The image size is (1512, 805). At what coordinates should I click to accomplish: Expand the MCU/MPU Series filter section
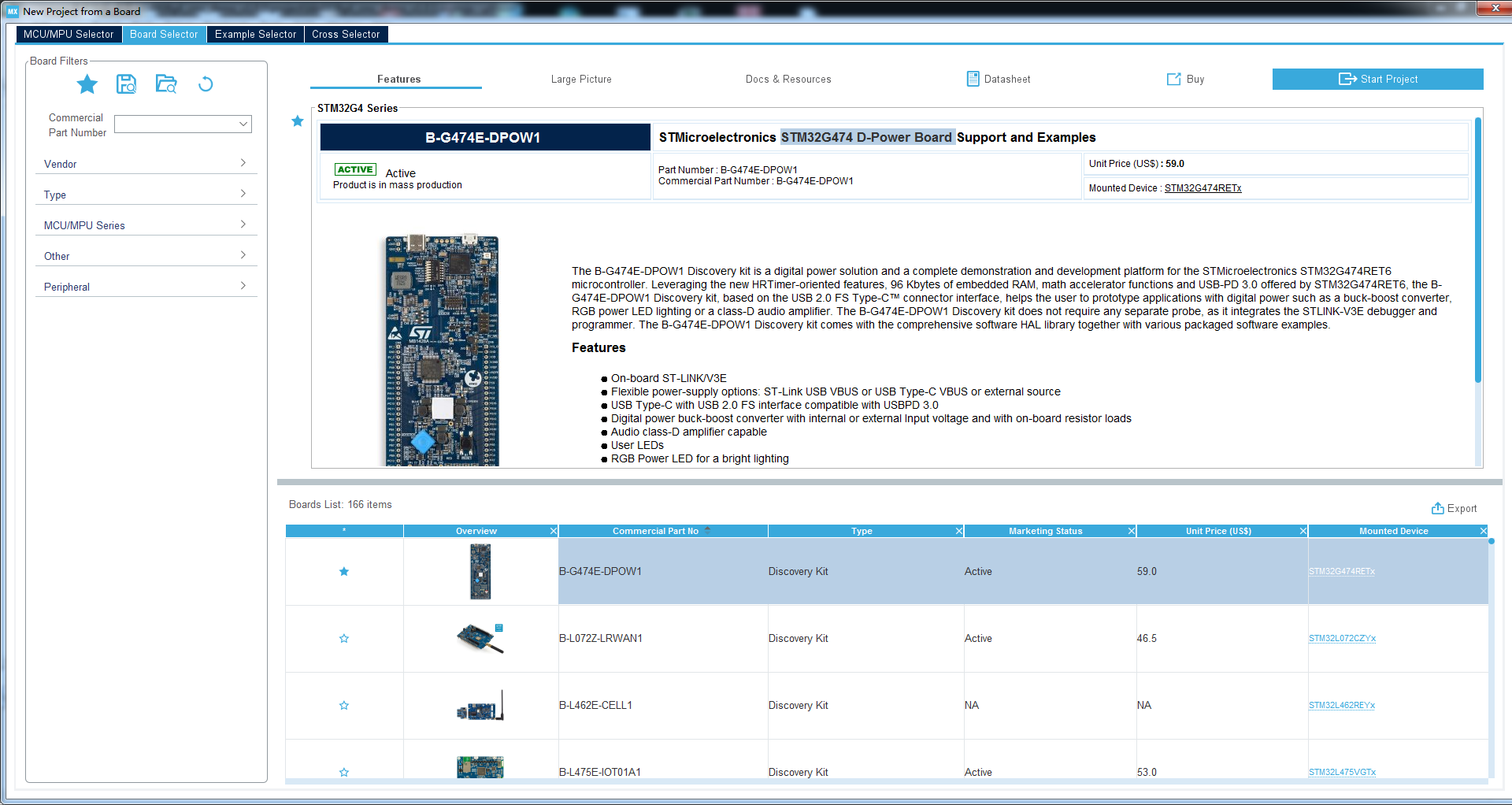coord(146,224)
